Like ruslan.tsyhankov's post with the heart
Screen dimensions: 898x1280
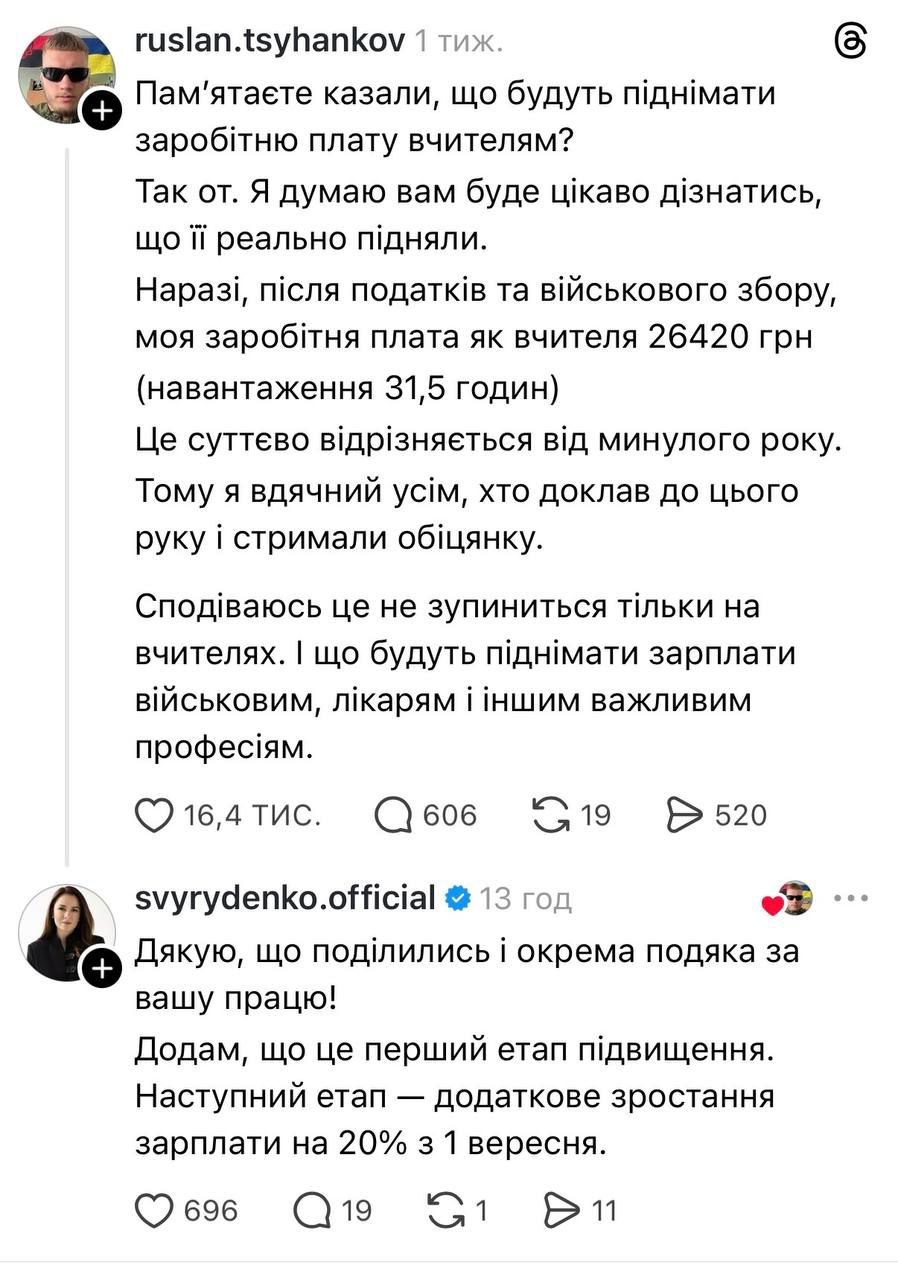point(153,816)
